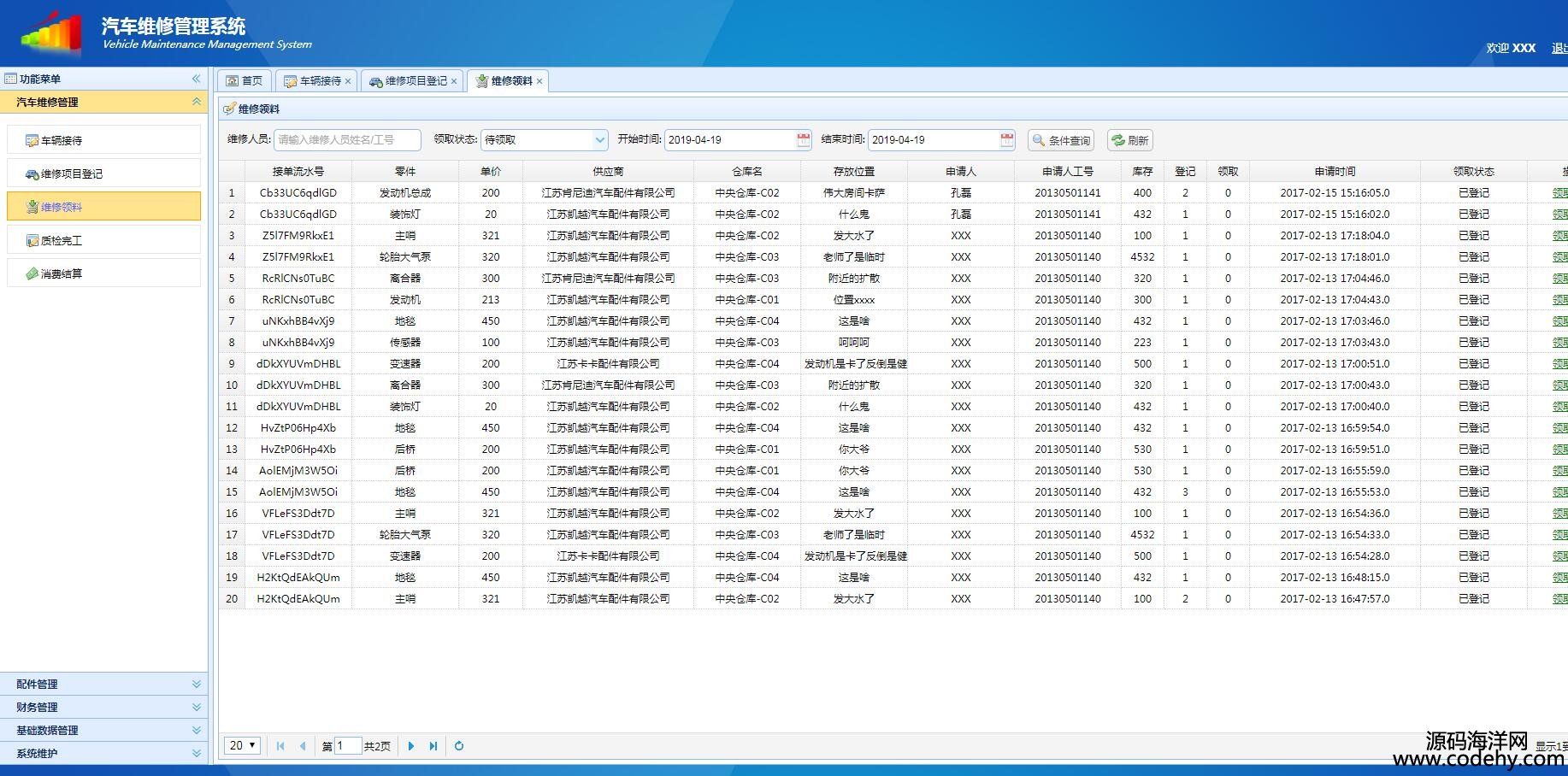Collapse the function menu sidebar
The height and width of the screenshot is (776, 1568).
pyautogui.click(x=196, y=79)
